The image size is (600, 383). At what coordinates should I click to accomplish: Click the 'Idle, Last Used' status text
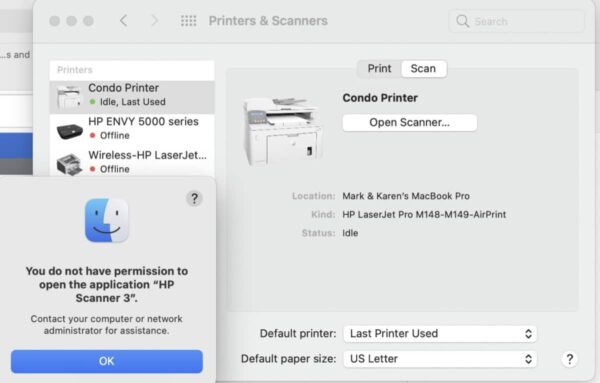[132, 102]
